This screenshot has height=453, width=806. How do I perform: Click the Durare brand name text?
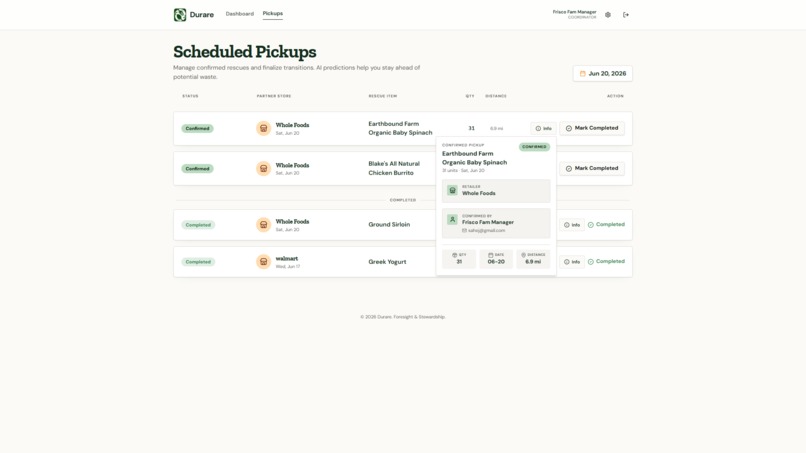point(202,15)
